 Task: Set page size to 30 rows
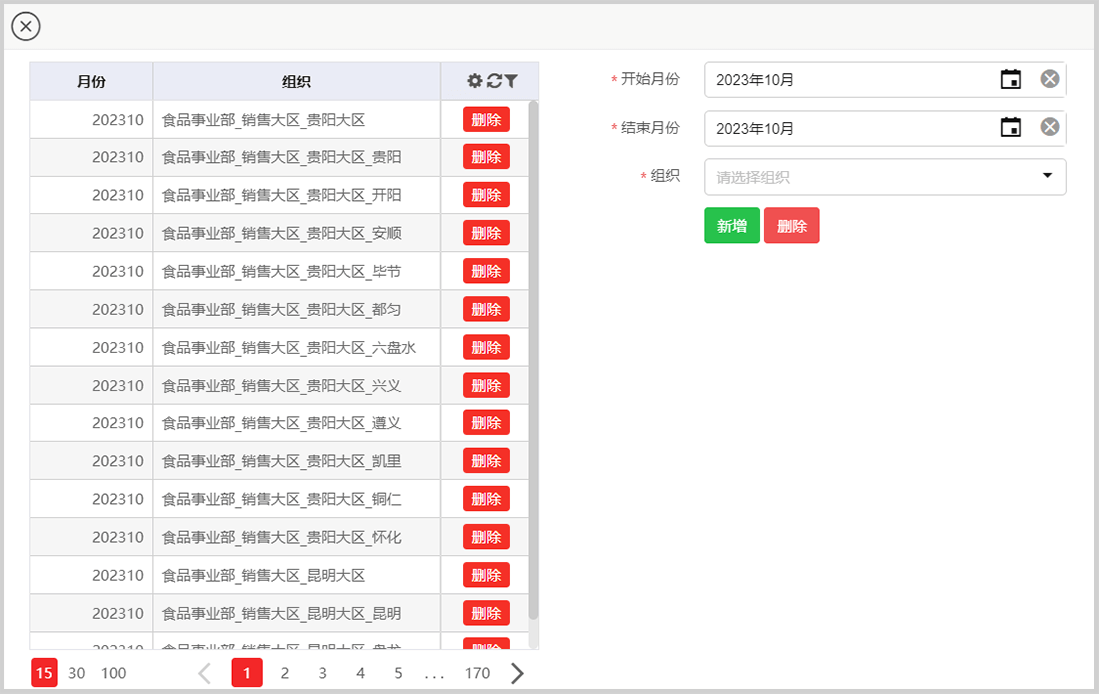(x=77, y=673)
